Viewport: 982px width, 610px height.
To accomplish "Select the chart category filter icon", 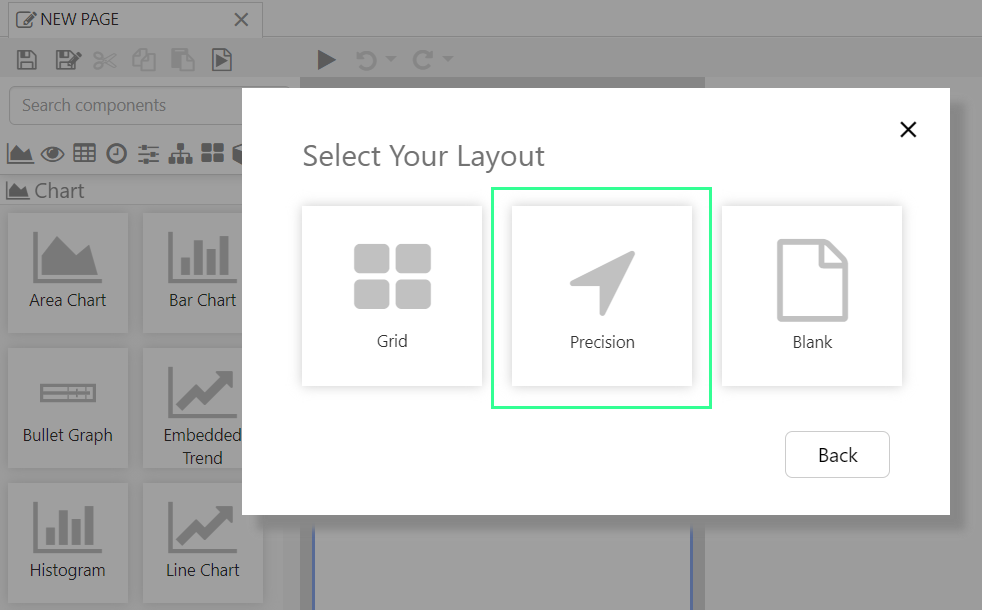I will [20, 153].
